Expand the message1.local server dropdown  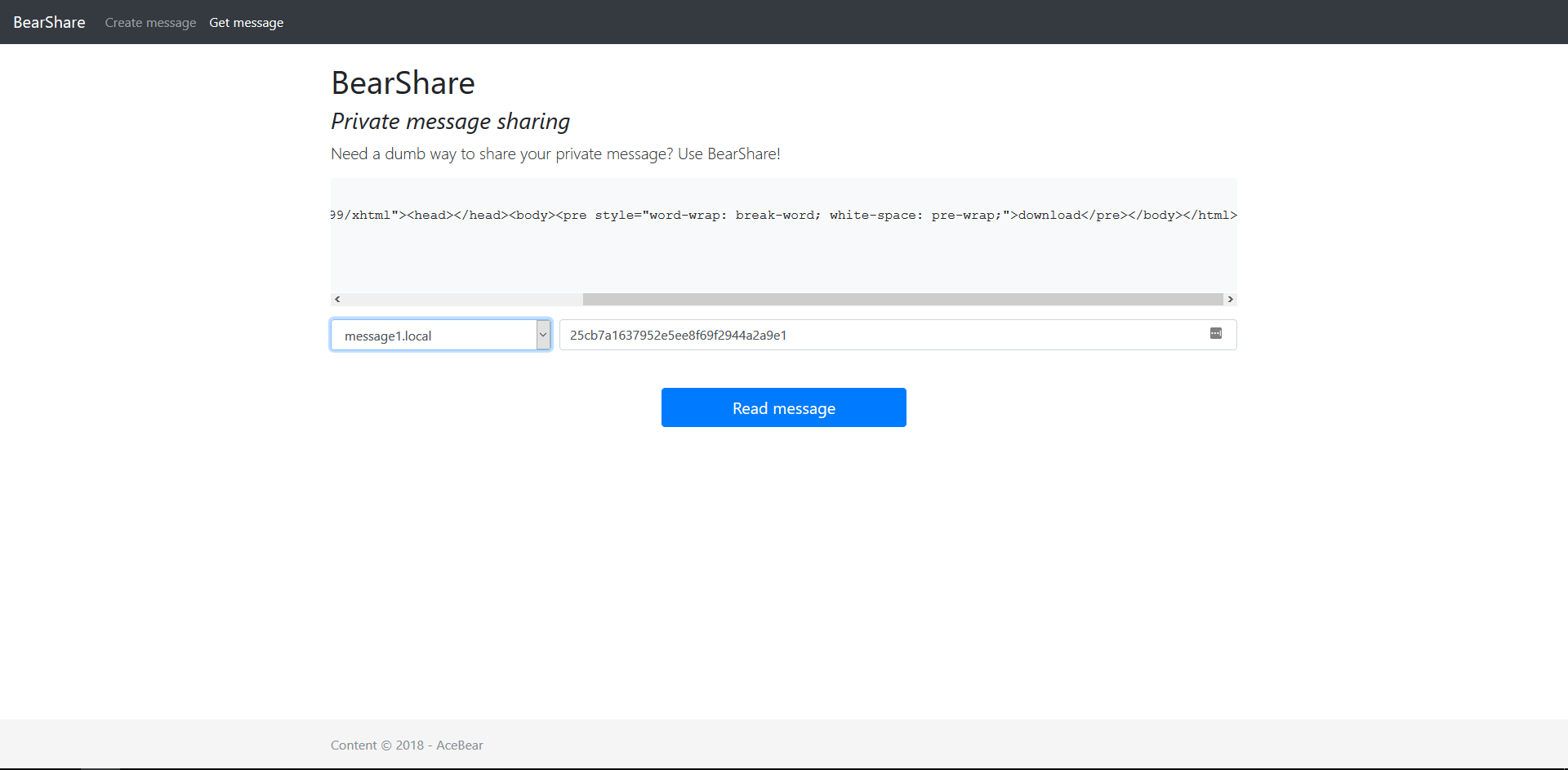tap(441, 335)
